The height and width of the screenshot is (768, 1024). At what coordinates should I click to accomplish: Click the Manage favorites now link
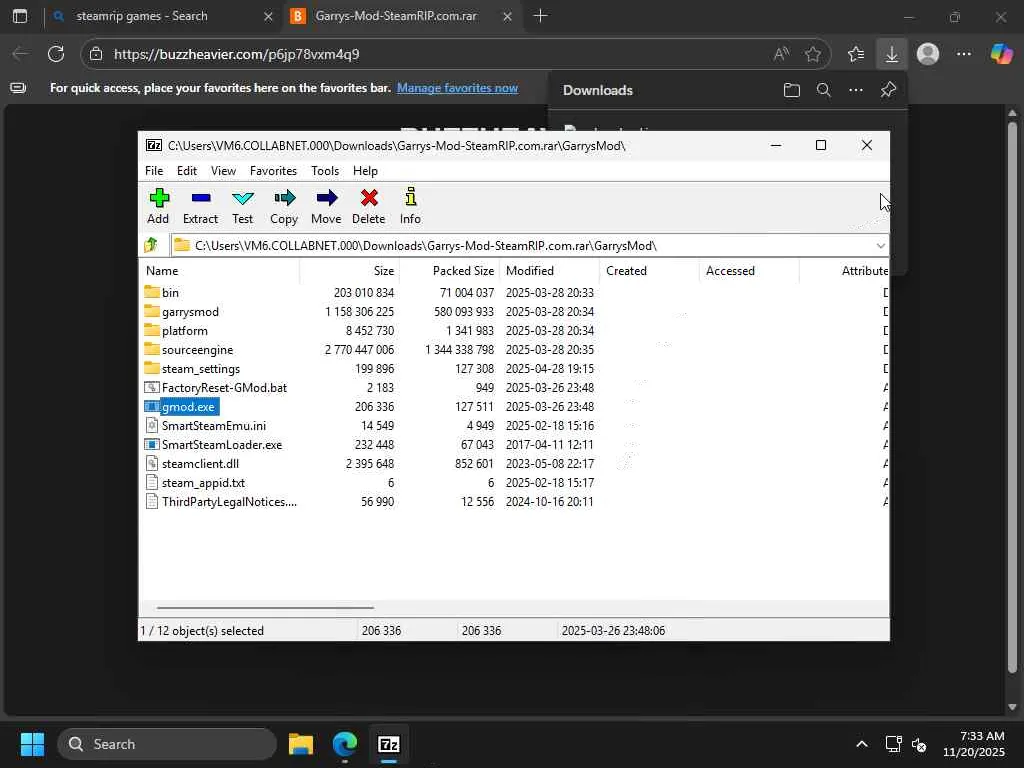click(x=457, y=88)
